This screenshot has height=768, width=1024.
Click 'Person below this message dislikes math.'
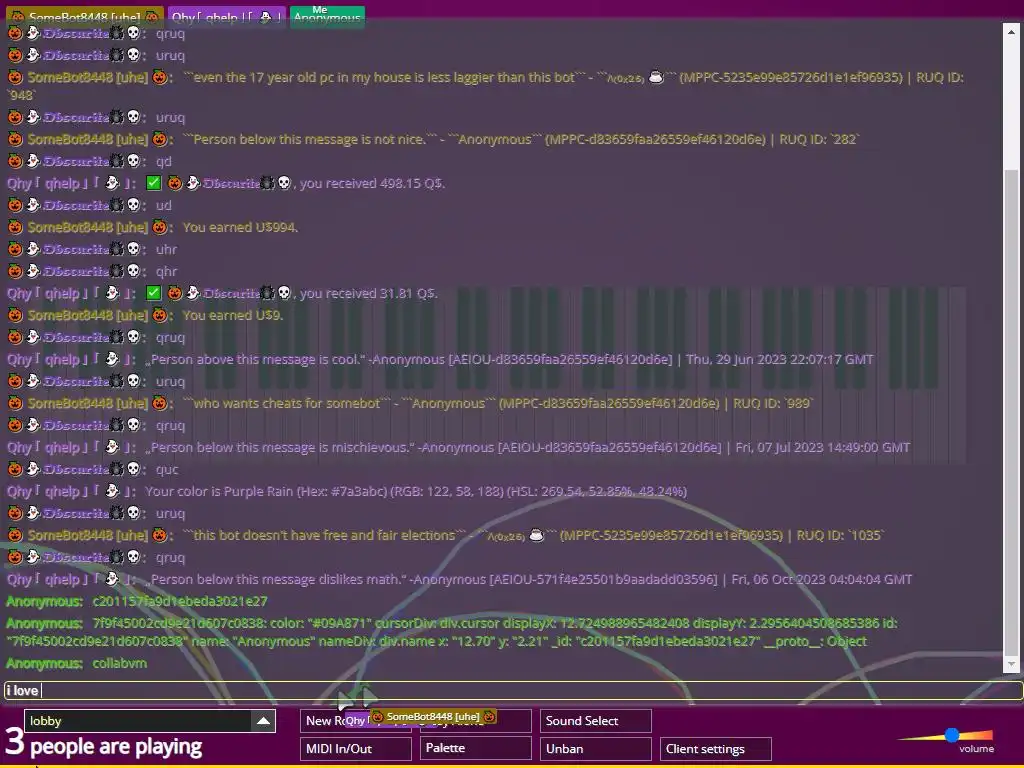(x=275, y=579)
